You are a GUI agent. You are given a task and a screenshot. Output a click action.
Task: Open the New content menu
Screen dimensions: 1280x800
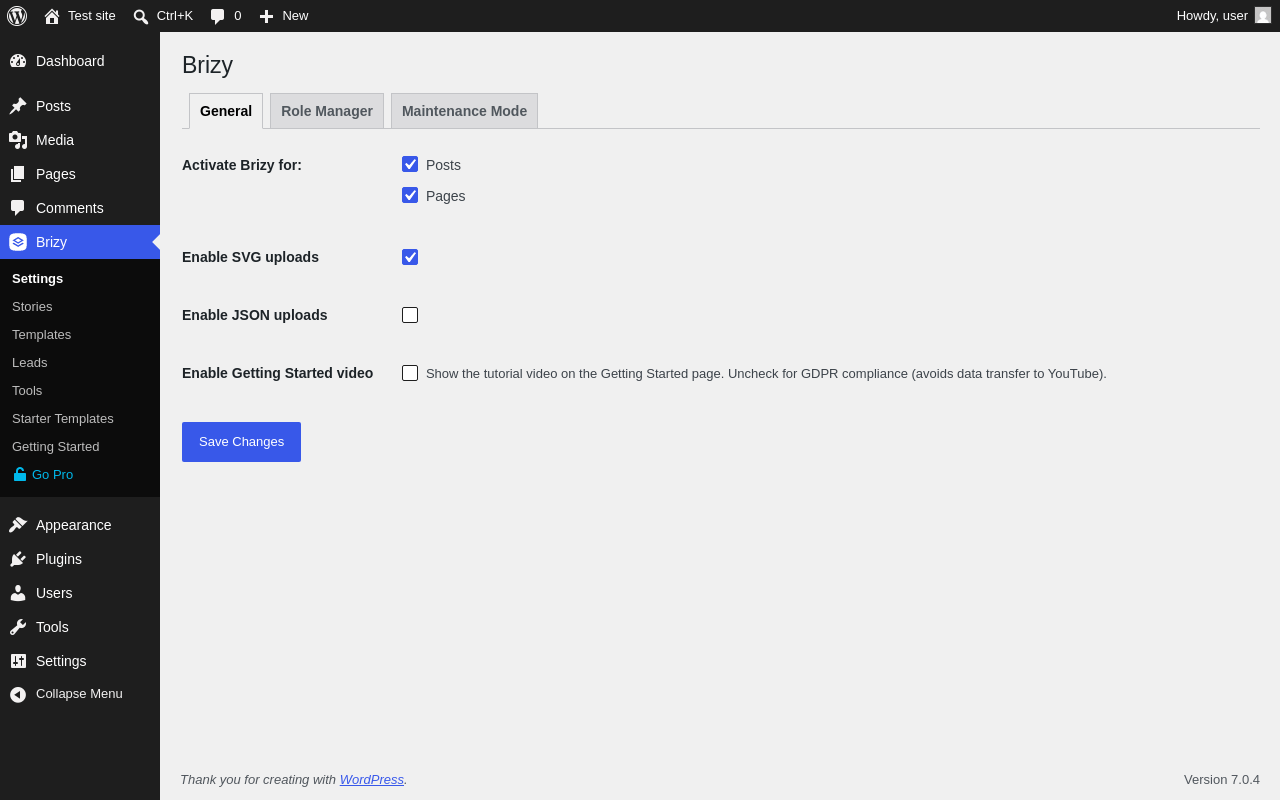[x=284, y=16]
